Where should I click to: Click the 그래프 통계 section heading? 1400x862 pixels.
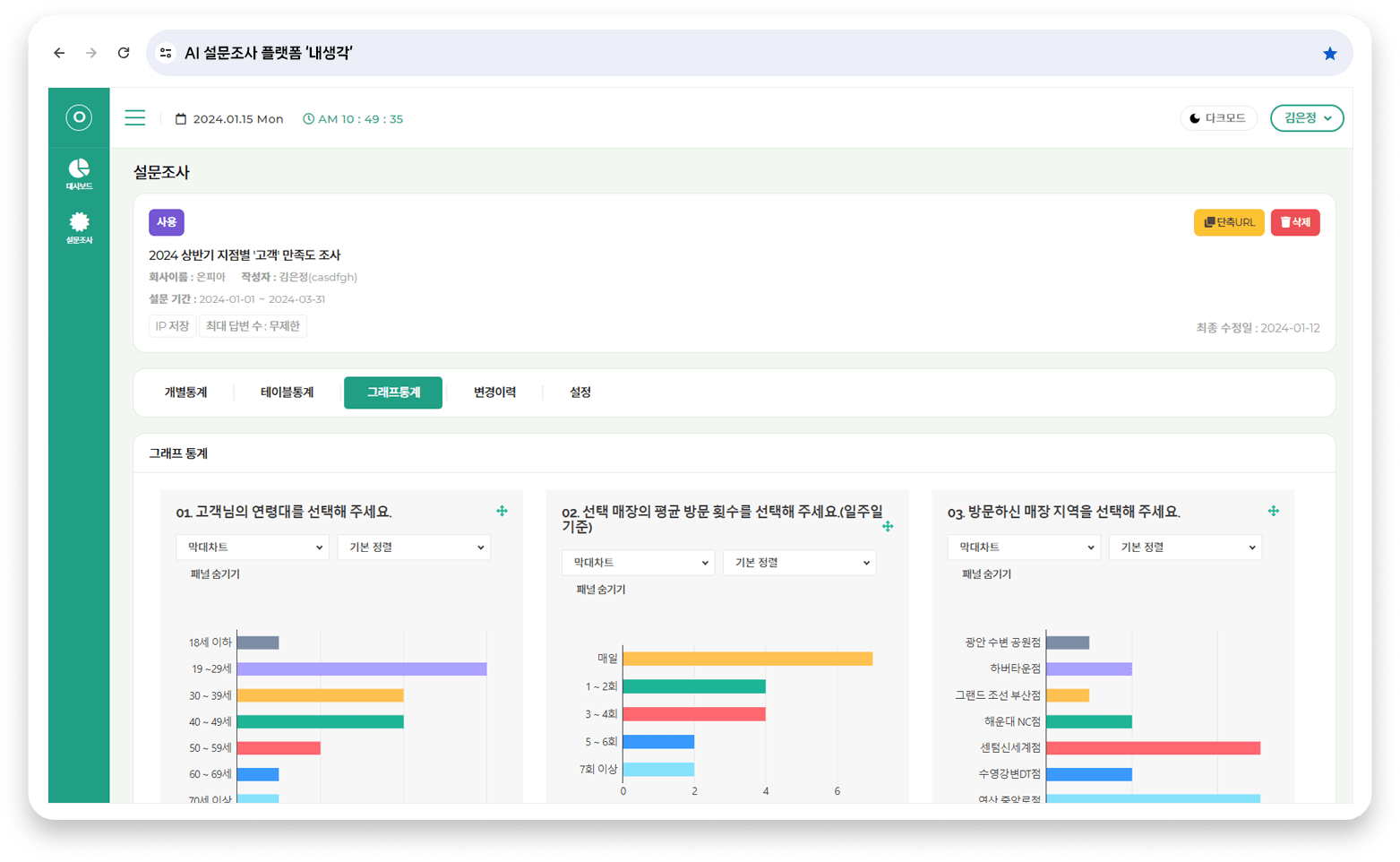coord(178,453)
